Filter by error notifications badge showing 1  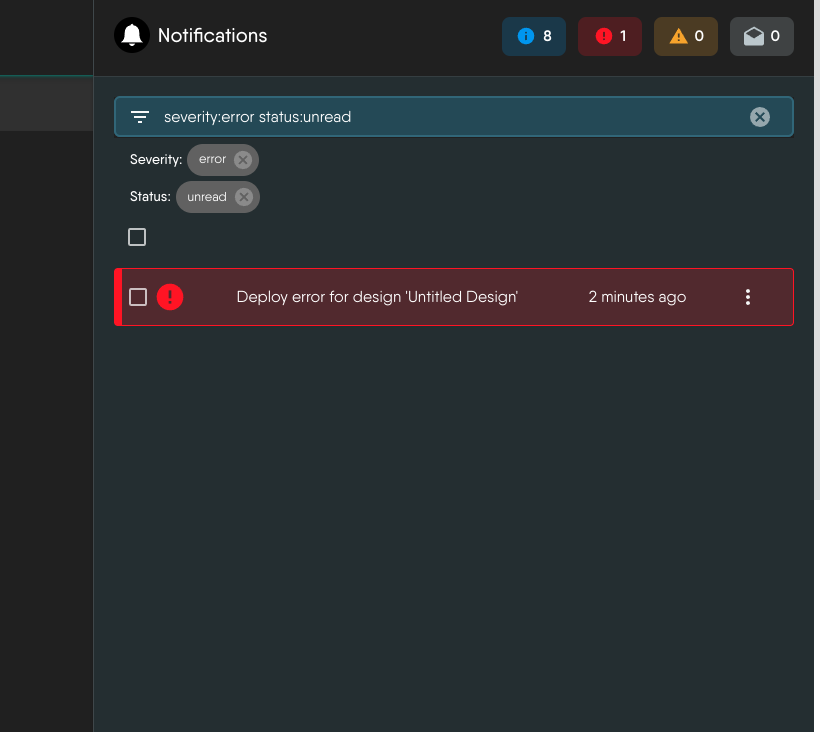[x=610, y=36]
